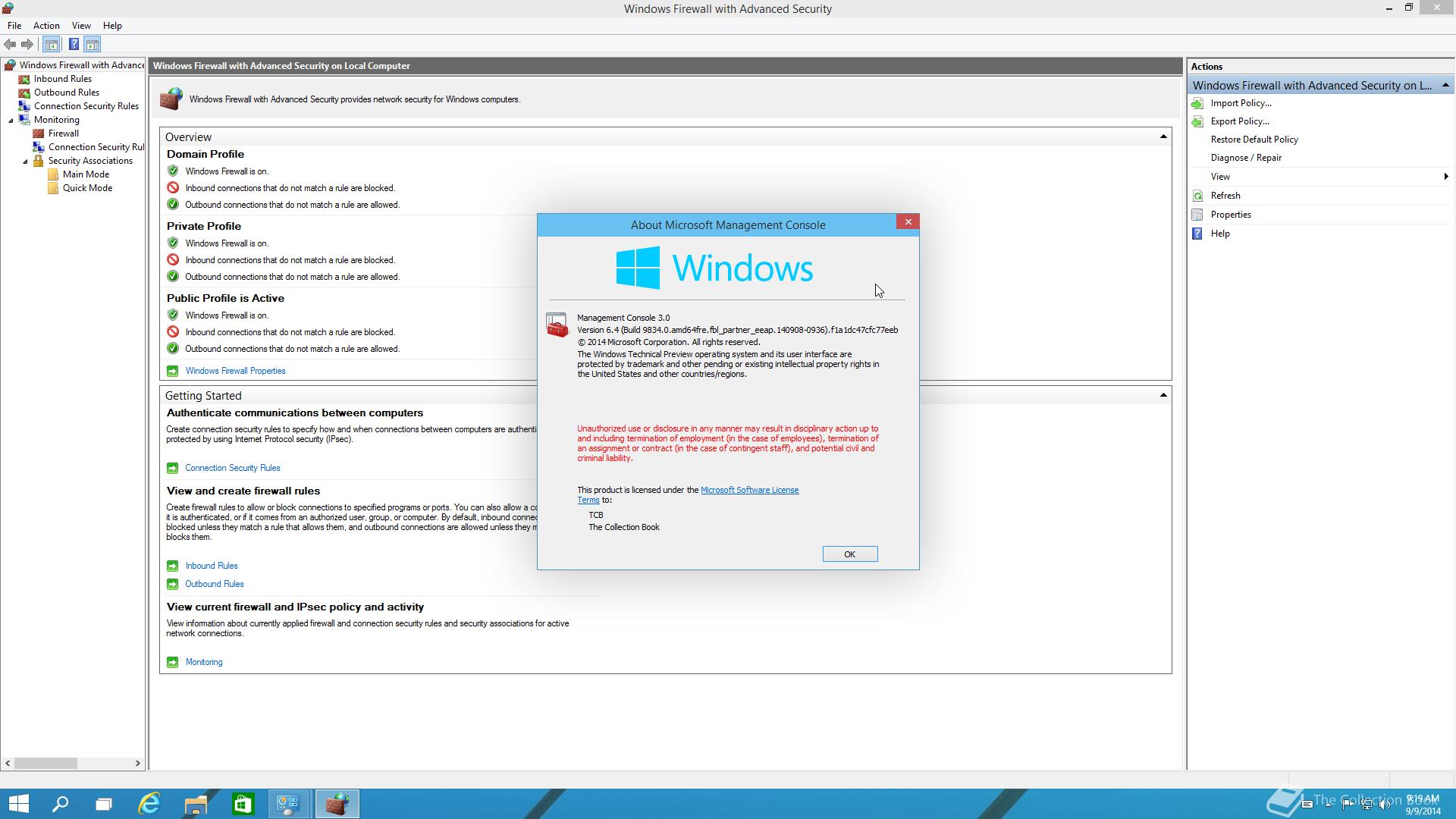This screenshot has width=1456, height=819.
Task: Click the 'Private Profile' heading text
Action: click(203, 226)
